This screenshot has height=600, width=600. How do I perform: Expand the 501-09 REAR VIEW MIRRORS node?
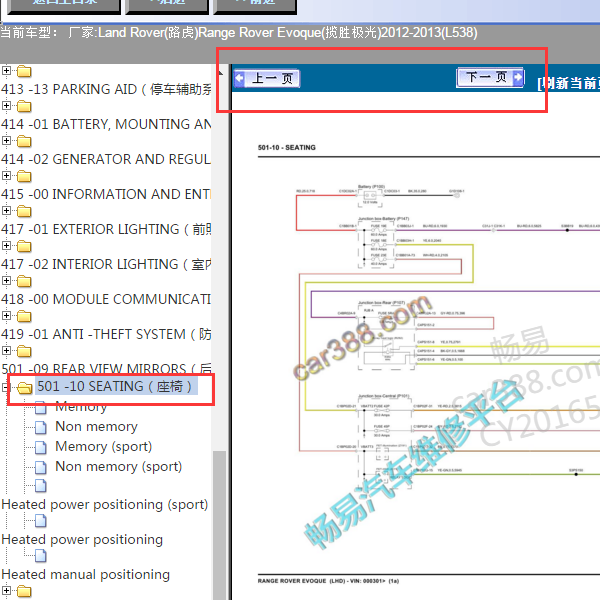coord(6,351)
